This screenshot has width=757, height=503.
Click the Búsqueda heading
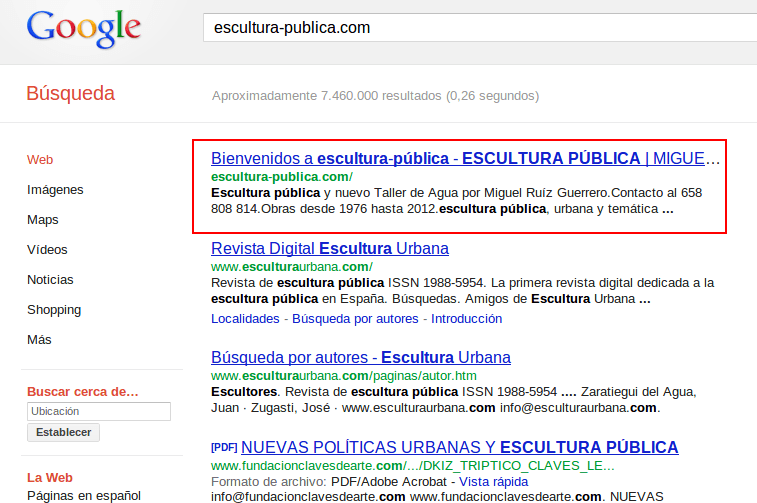(x=70, y=94)
